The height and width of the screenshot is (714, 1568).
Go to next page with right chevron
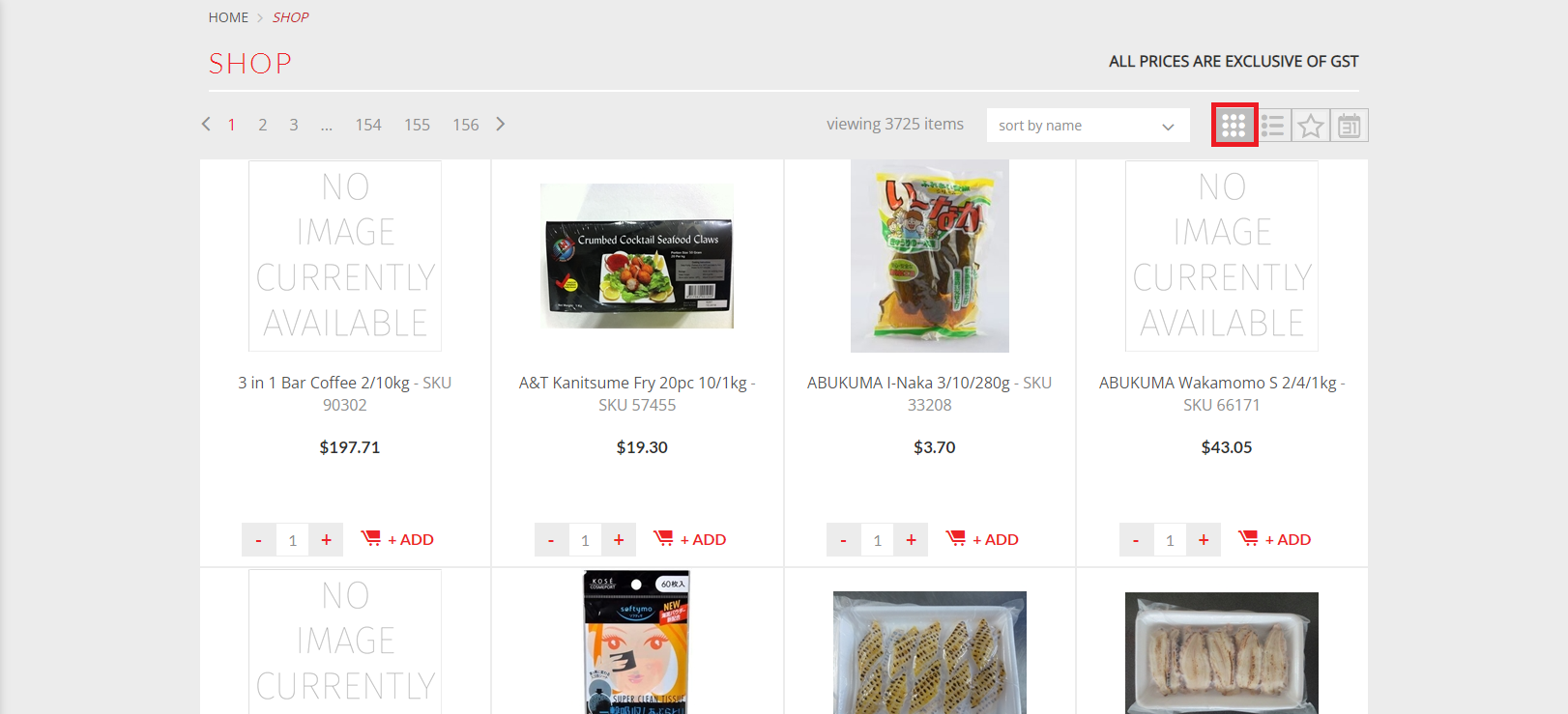(500, 124)
